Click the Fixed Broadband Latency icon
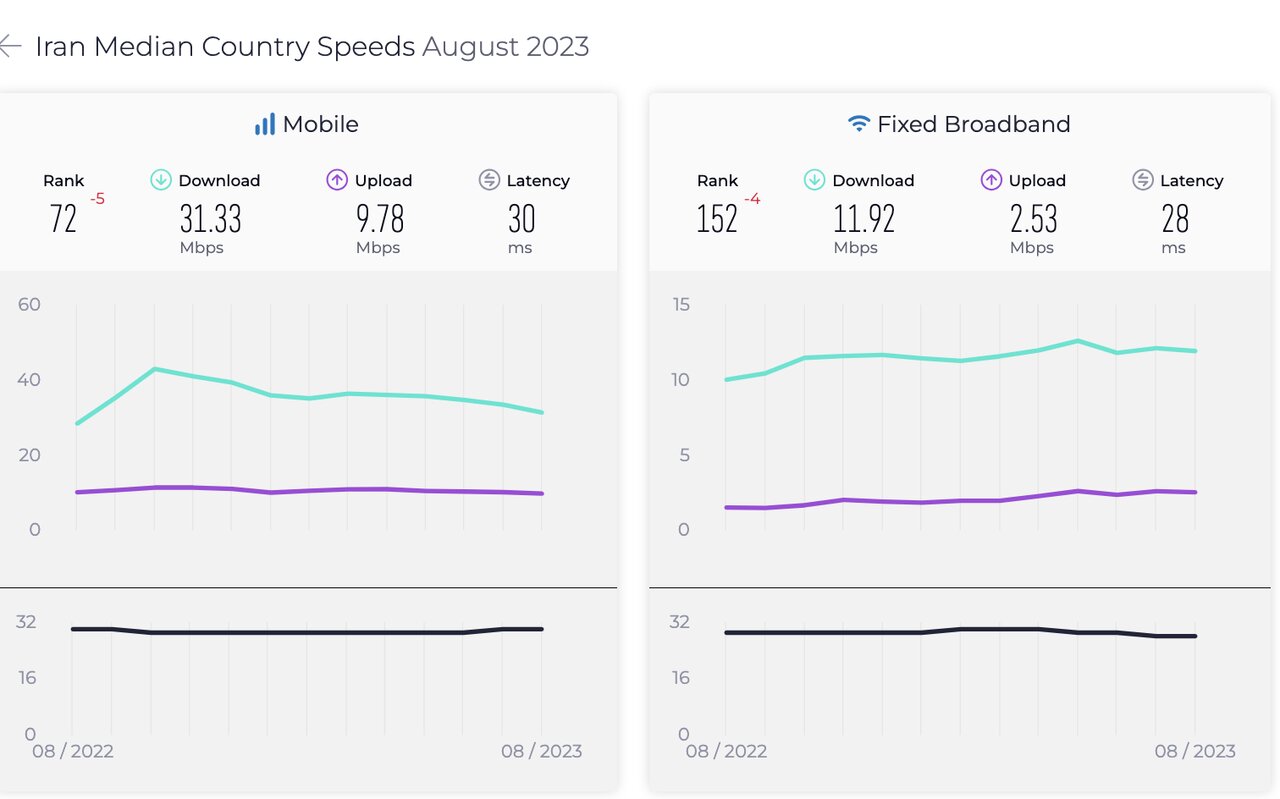This screenshot has height=799, width=1280. point(1143,180)
